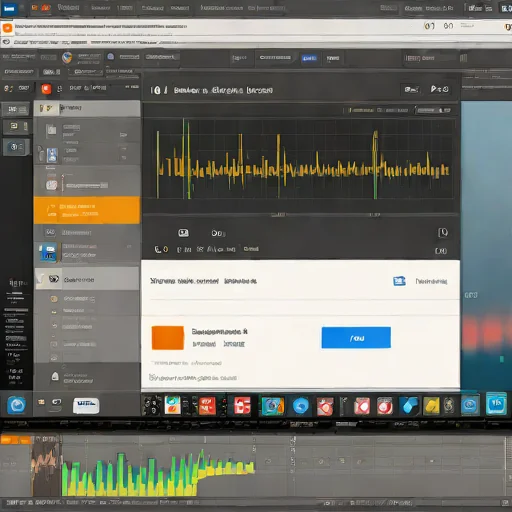The image size is (512, 512).
Task: Click the blue button in the white dialog
Action: point(356,338)
